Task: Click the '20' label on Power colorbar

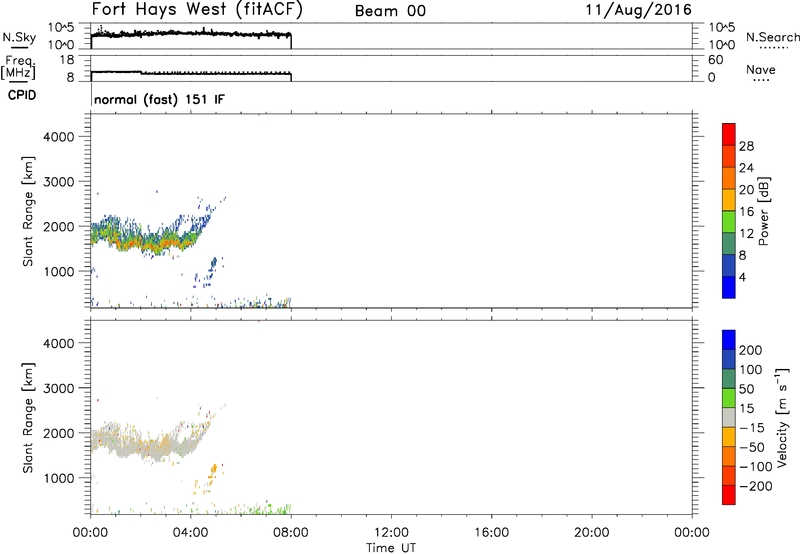Action: click(746, 190)
